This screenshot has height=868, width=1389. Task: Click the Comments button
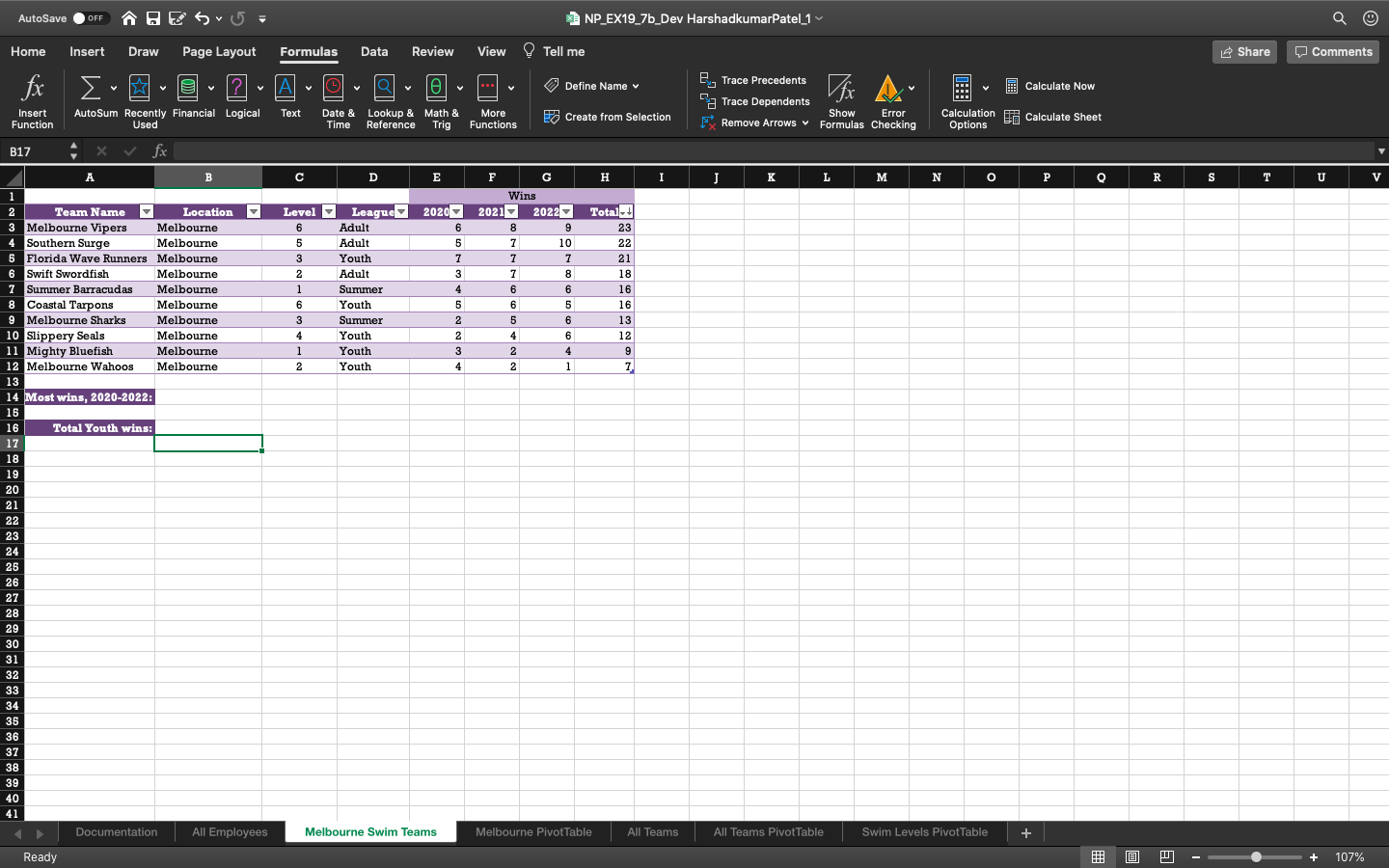[x=1333, y=52]
